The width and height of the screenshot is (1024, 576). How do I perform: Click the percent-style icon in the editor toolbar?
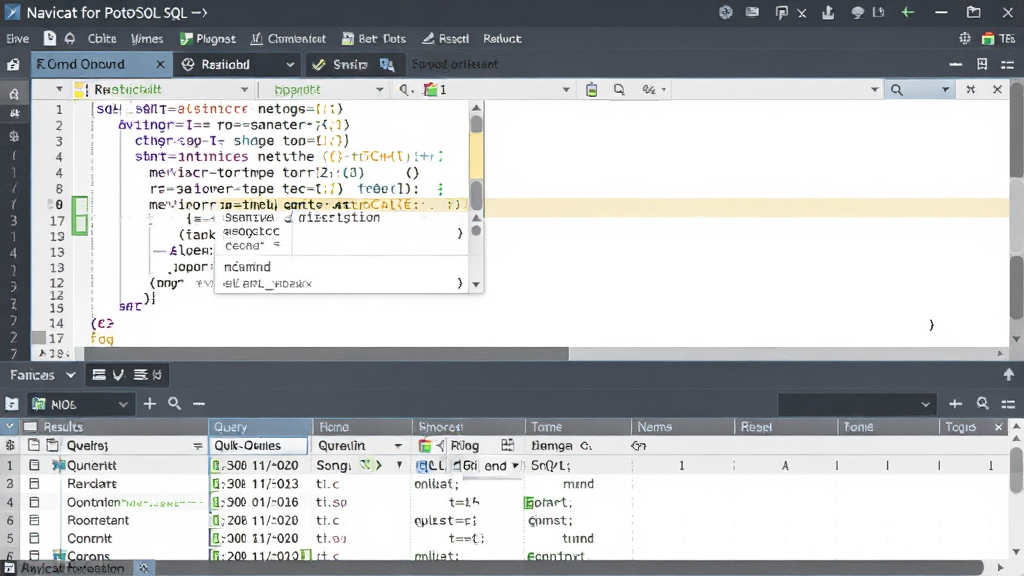click(x=648, y=89)
